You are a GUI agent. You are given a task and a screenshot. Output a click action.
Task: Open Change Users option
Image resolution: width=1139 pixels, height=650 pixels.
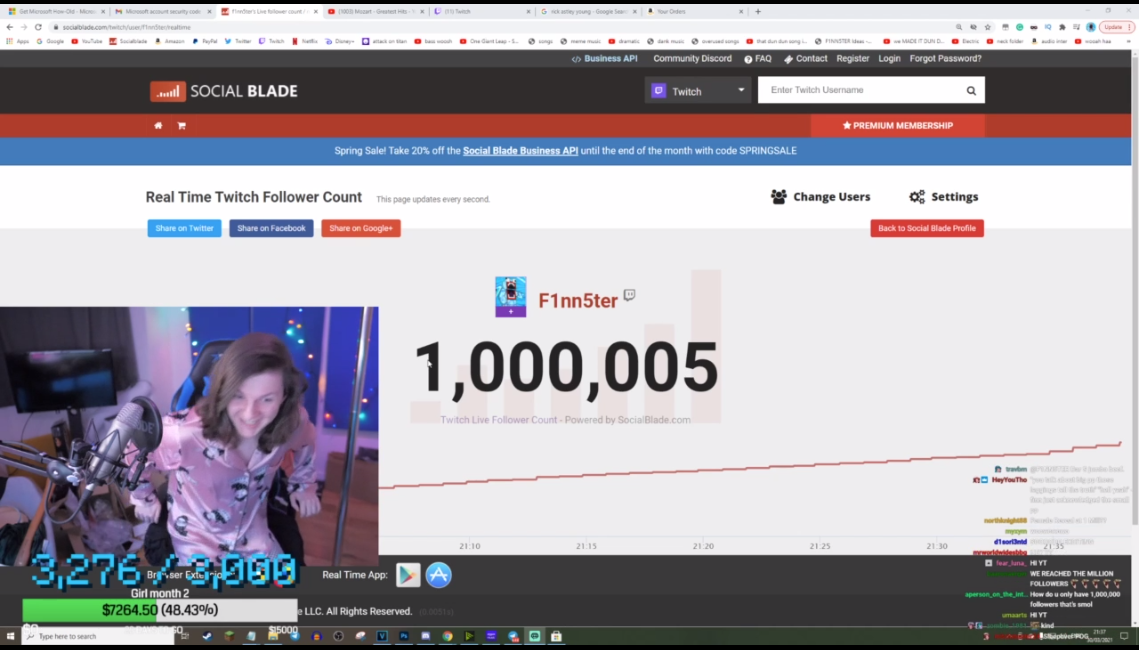821,197
